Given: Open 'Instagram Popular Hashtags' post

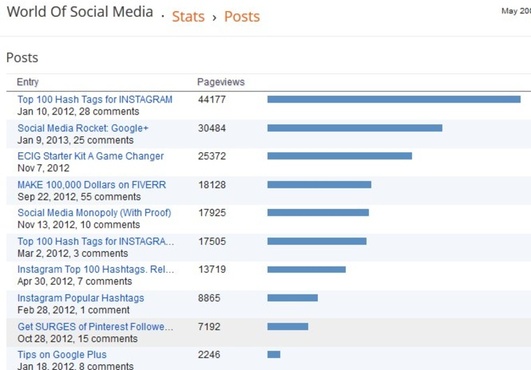Looking at the screenshot, I should (81, 298).
